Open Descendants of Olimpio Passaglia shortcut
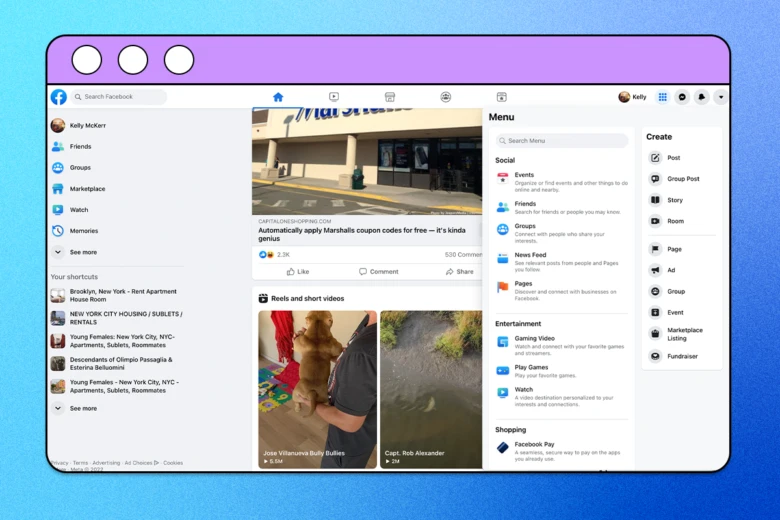Image resolution: width=780 pixels, height=520 pixels. [112, 363]
